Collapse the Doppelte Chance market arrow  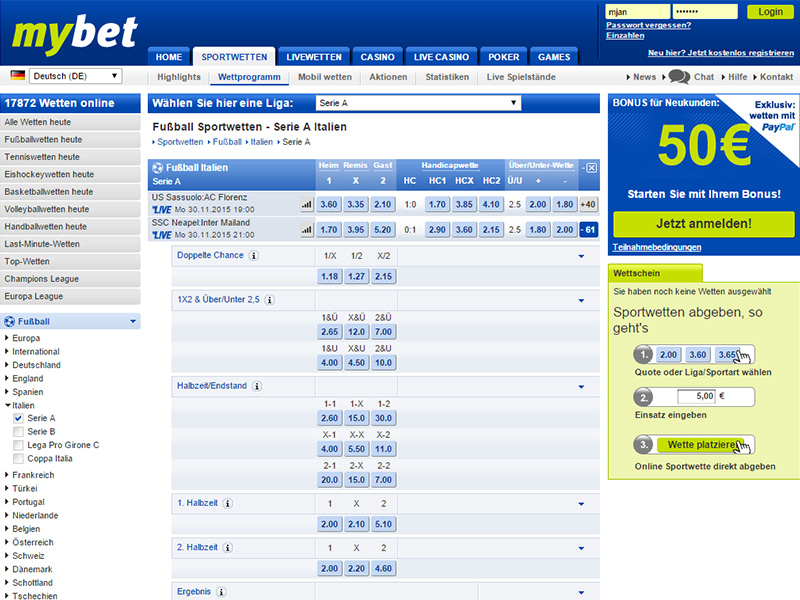point(581,256)
